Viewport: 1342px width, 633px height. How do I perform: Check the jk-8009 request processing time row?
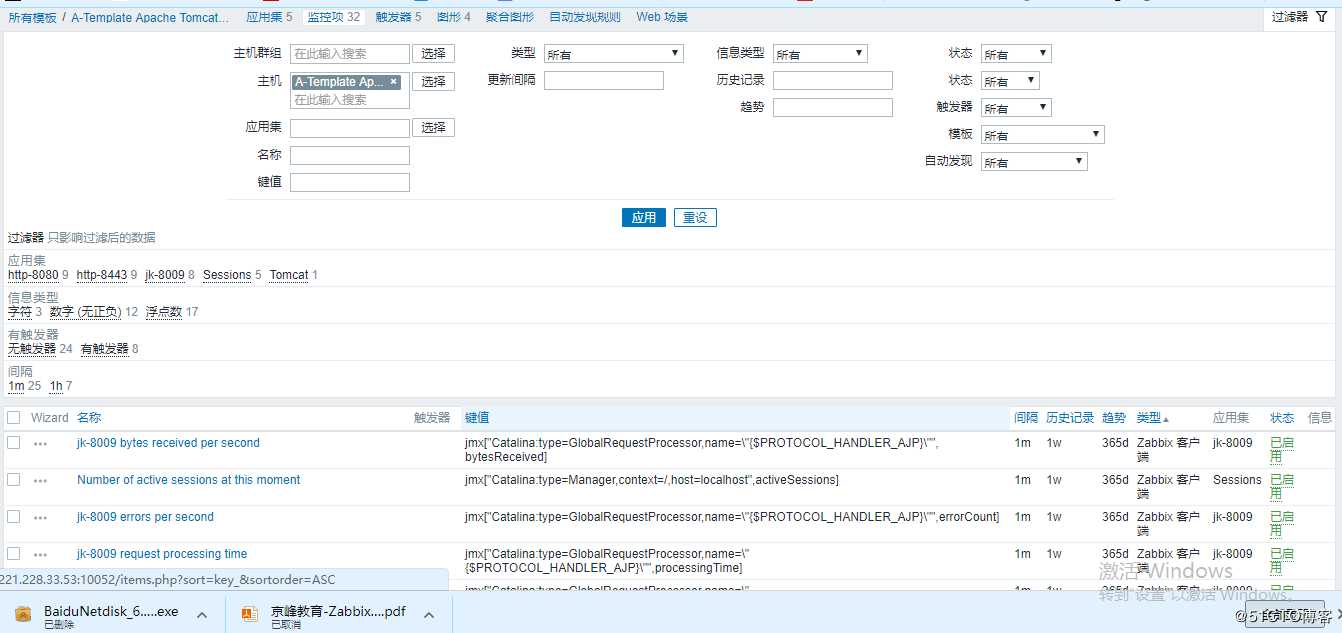(x=14, y=553)
